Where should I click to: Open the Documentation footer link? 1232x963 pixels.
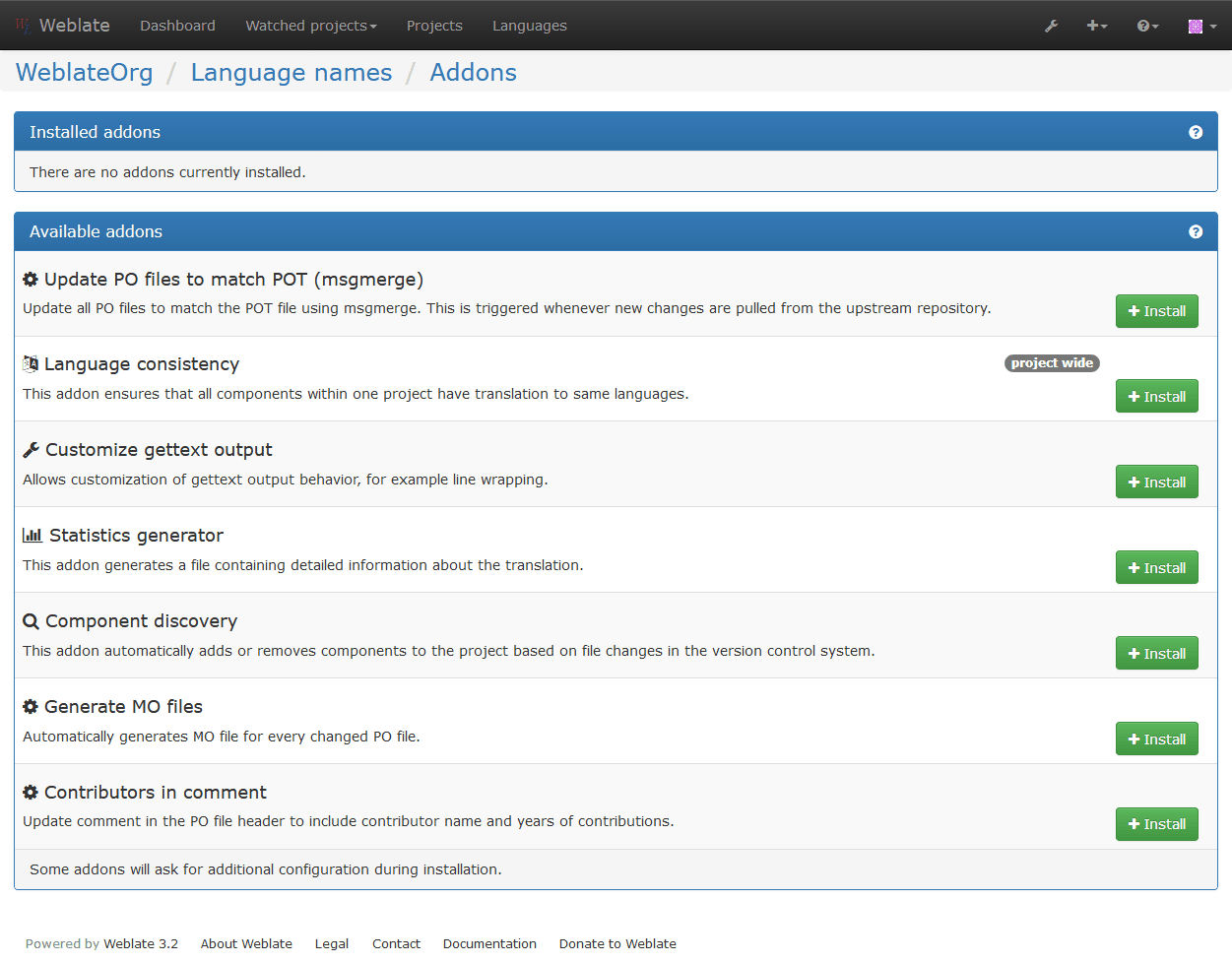[489, 943]
